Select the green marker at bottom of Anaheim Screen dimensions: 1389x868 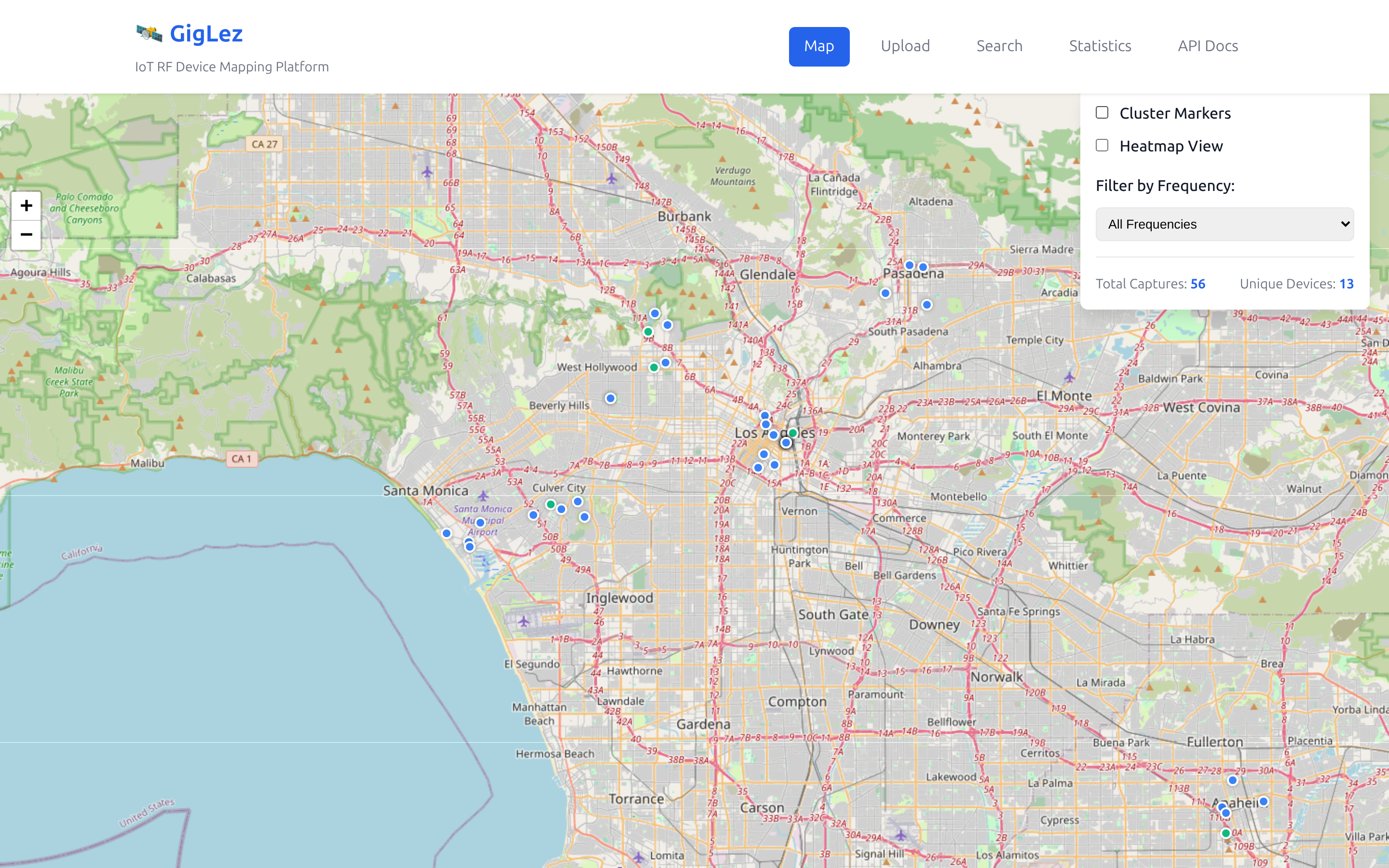point(1226,833)
